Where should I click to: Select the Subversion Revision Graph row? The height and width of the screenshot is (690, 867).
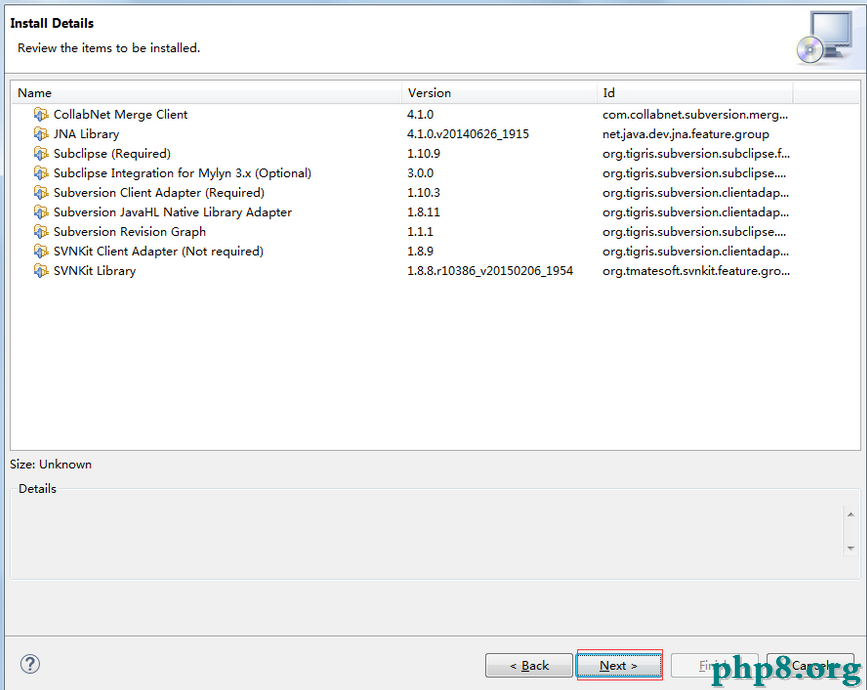click(435, 232)
